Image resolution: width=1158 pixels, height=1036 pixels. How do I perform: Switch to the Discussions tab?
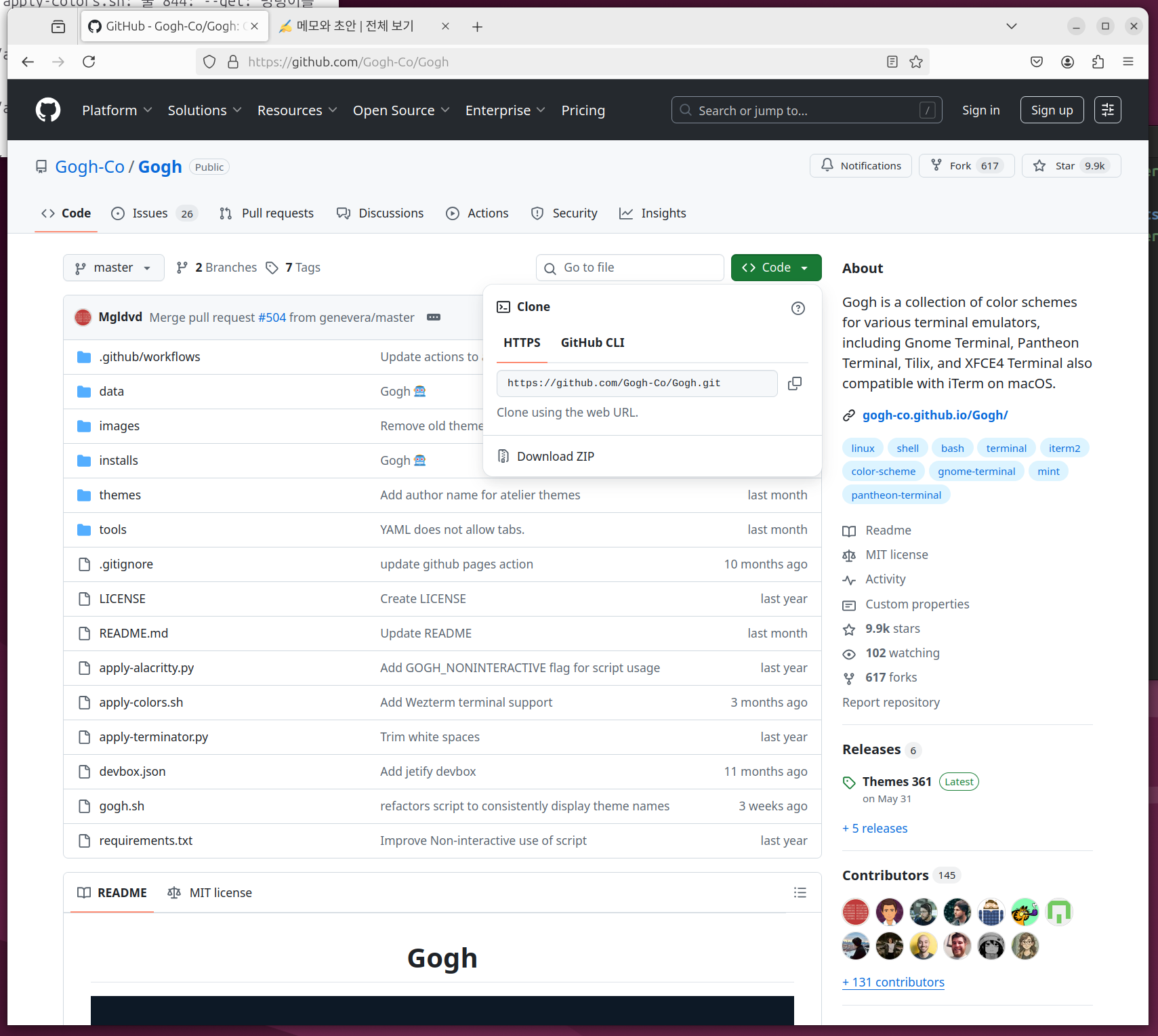point(380,213)
